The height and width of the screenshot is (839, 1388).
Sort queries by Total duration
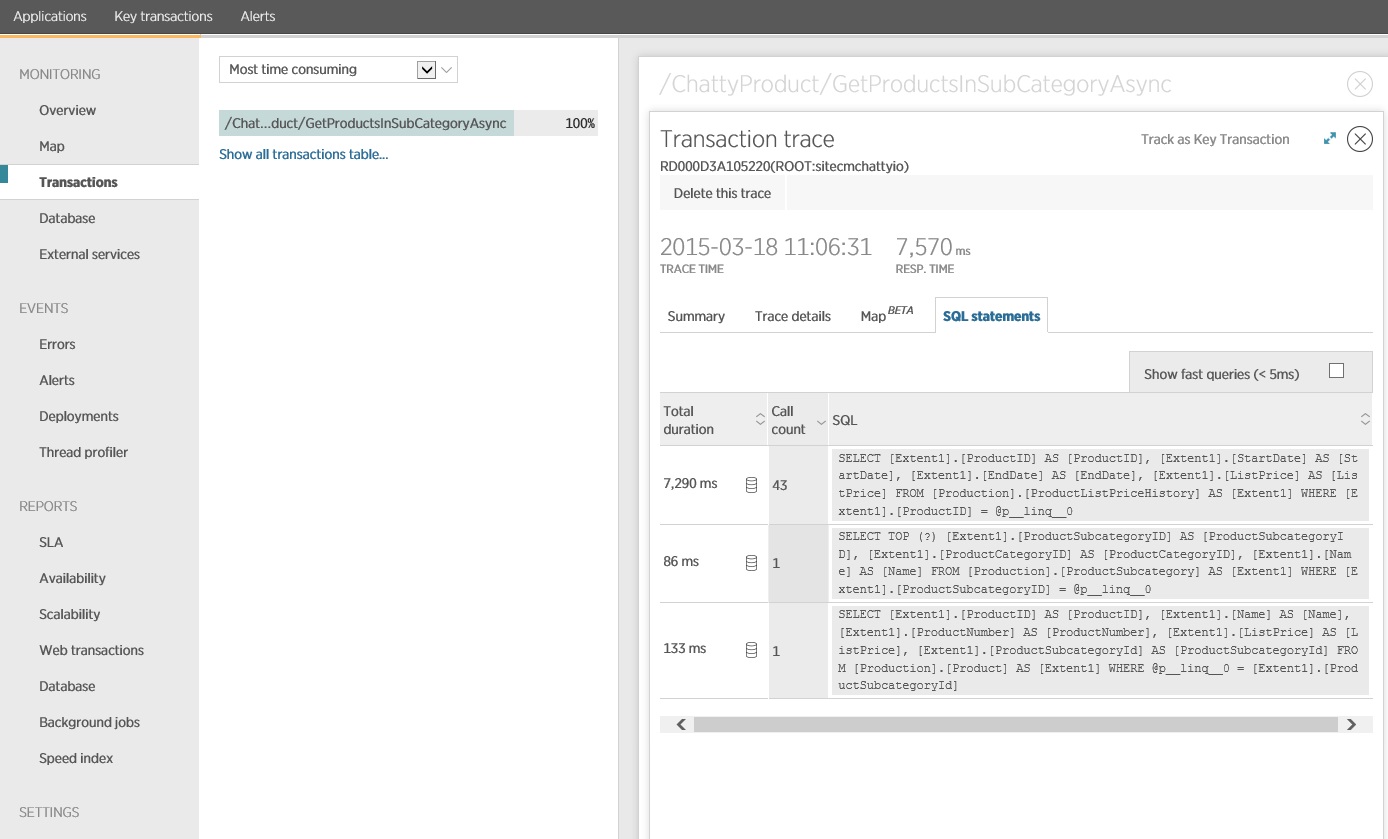point(759,419)
